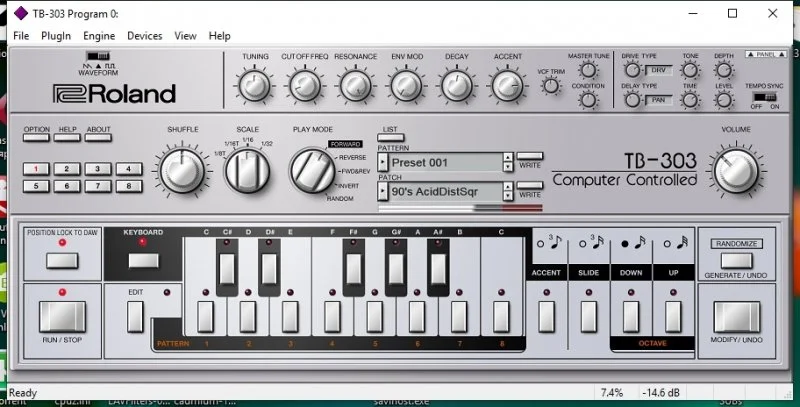The width and height of the screenshot is (800, 407).
Task: Click the pattern 8 high C key button
Action: click(501, 317)
